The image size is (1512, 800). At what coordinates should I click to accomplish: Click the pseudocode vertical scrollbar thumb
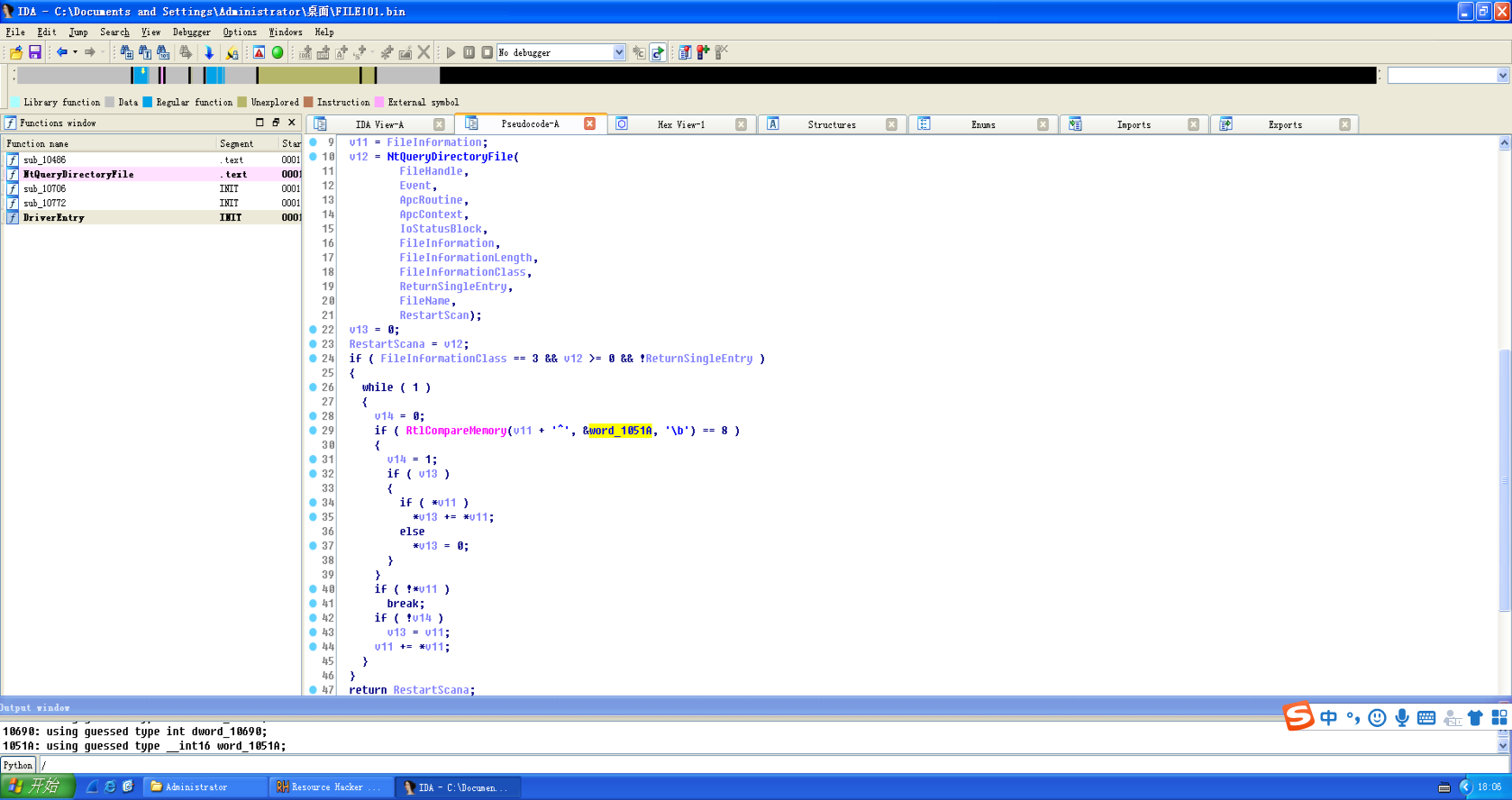pyautogui.click(x=1504, y=480)
